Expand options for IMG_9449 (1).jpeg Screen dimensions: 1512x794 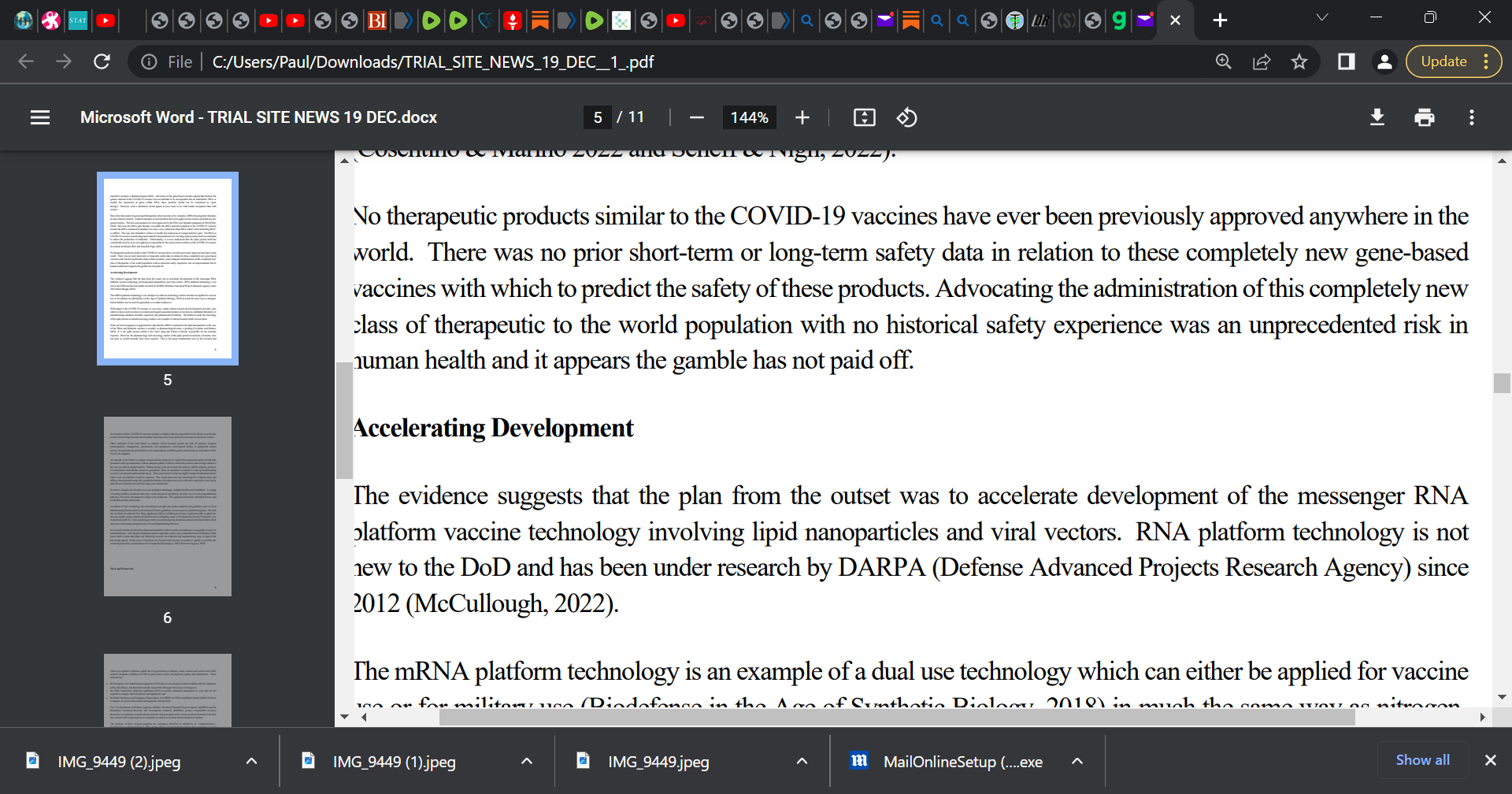click(x=527, y=761)
